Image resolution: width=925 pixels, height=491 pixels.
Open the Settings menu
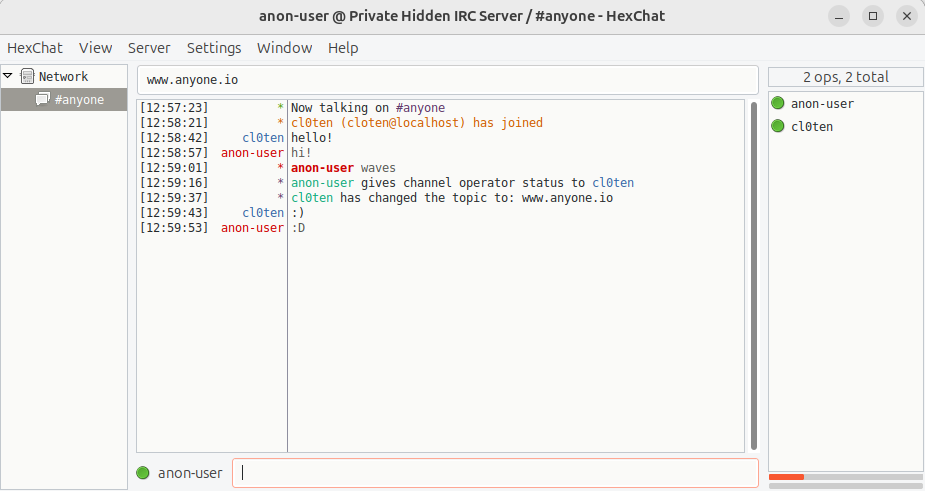214,48
